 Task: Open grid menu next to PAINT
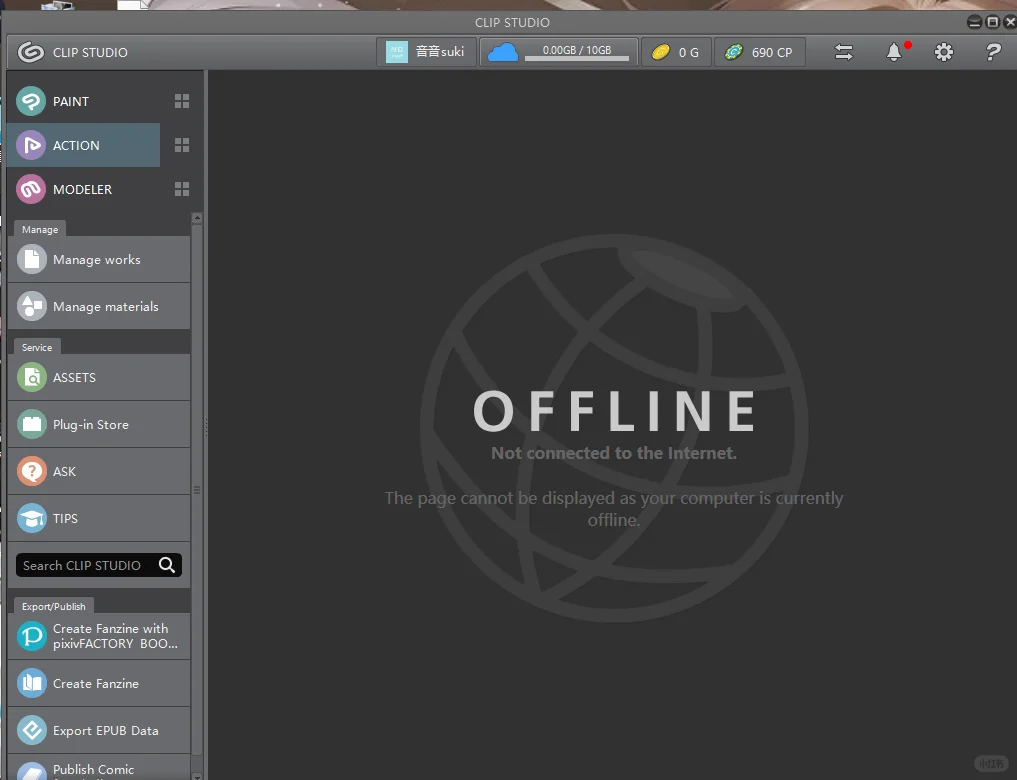pos(182,101)
